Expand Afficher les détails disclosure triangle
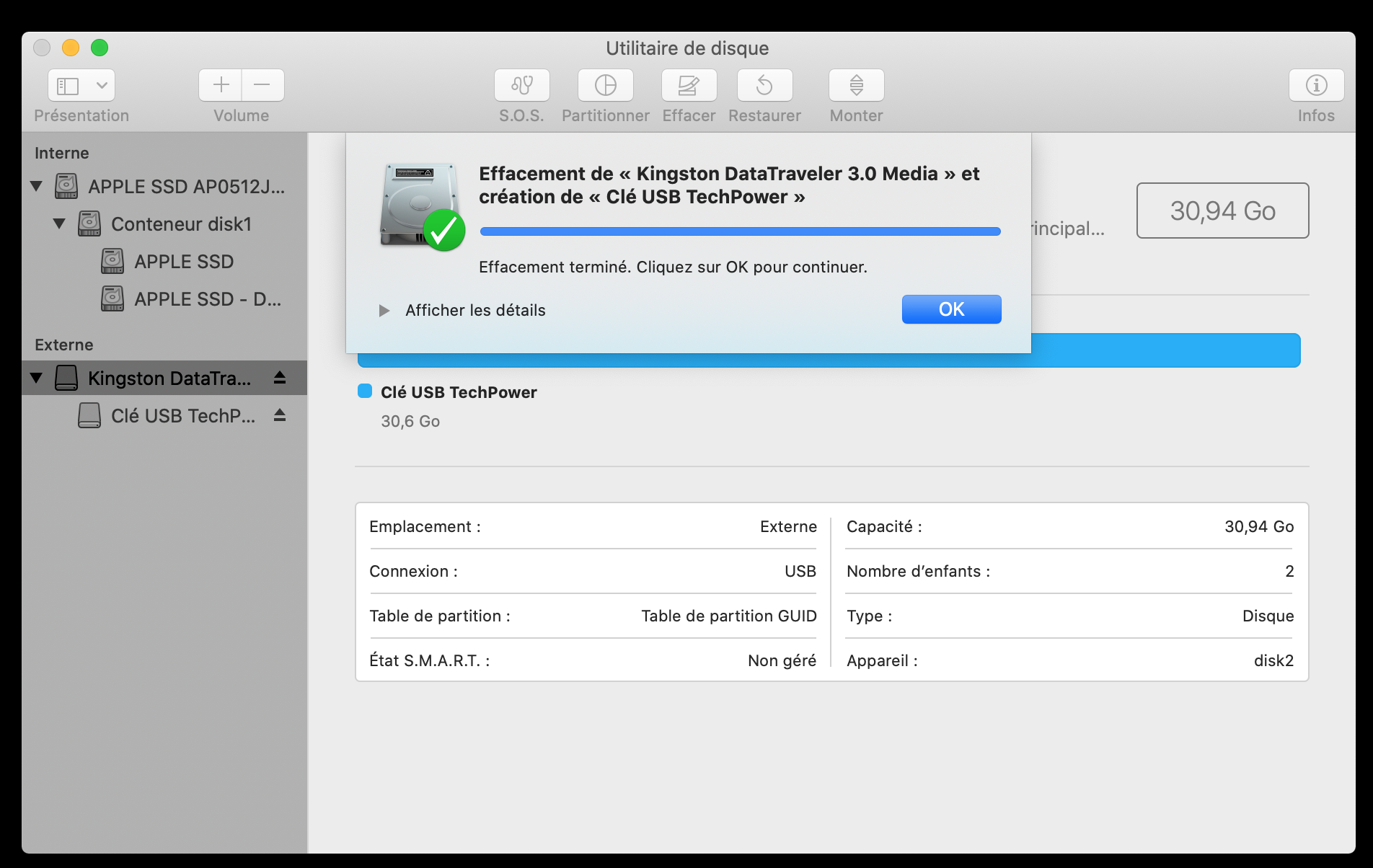Image resolution: width=1373 pixels, height=868 pixels. (384, 311)
